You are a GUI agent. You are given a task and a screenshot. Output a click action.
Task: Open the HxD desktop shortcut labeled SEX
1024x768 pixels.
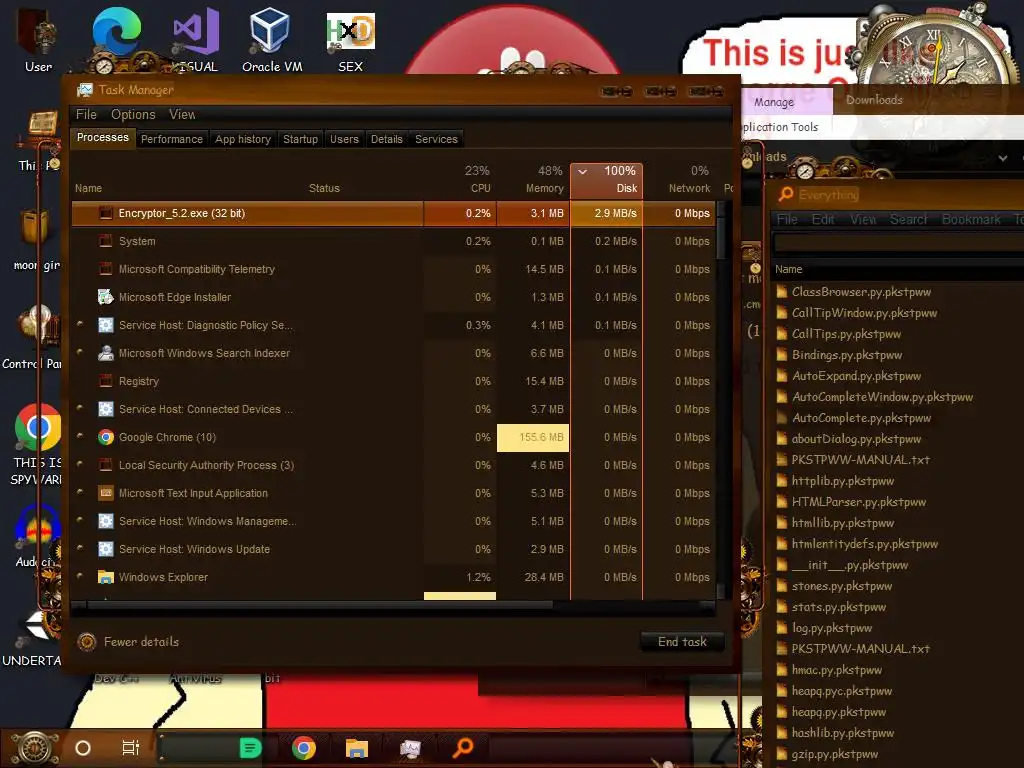(351, 31)
